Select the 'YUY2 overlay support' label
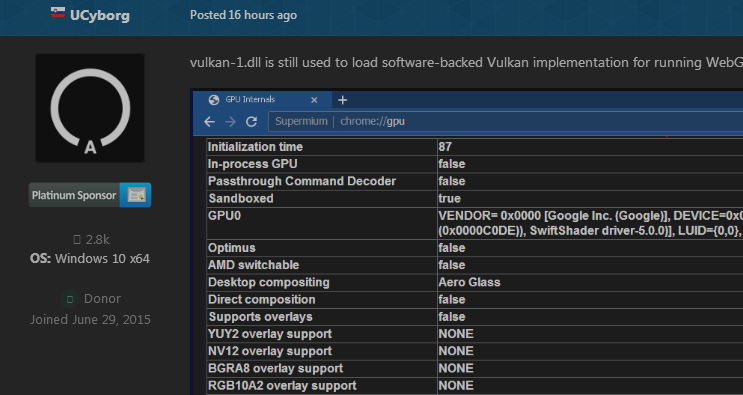This screenshot has width=743, height=395. click(270, 334)
